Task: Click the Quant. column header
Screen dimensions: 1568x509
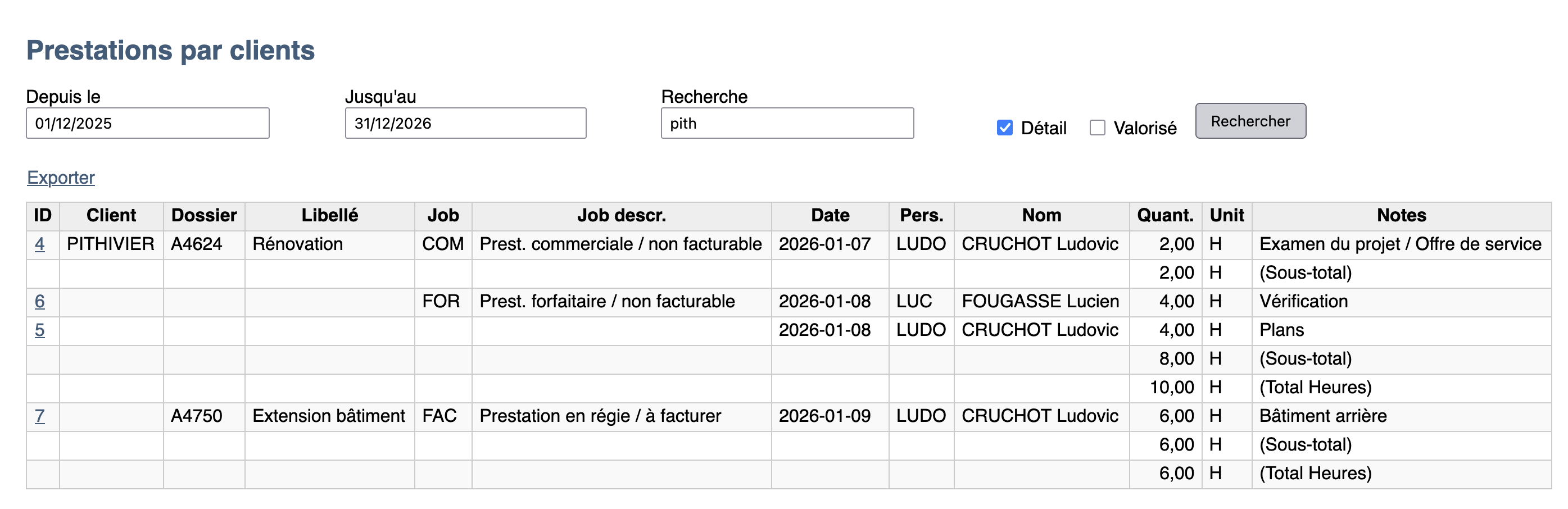Action: (x=1165, y=215)
